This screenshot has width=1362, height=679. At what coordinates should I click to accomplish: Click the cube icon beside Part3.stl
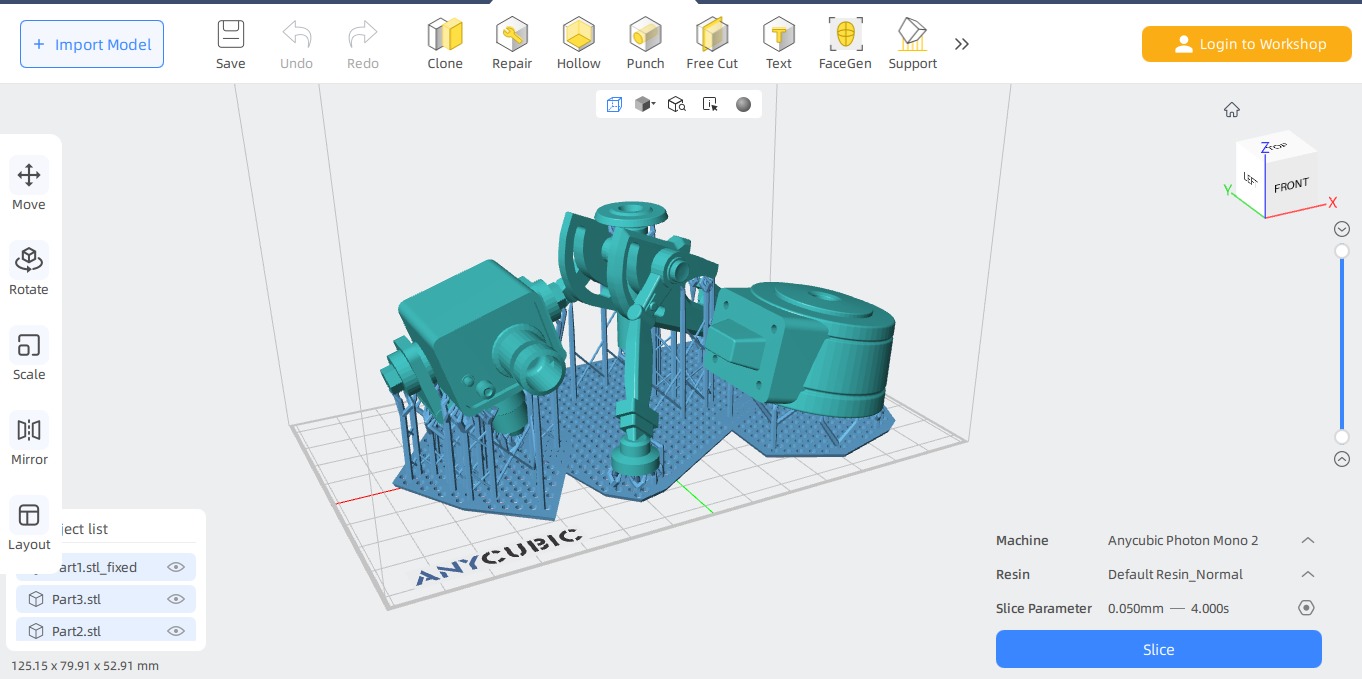pyautogui.click(x=36, y=599)
